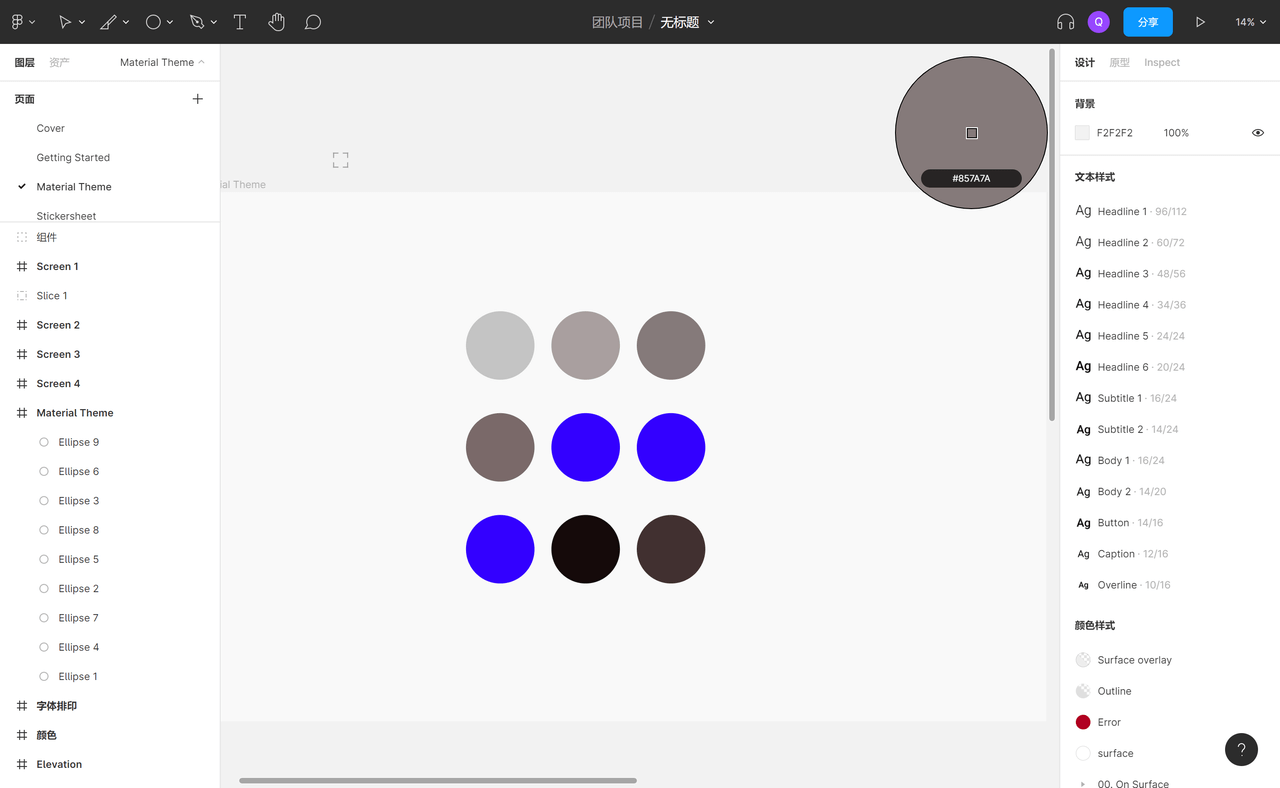Expand the 00. On Surface color group
The height and width of the screenshot is (788, 1280).
point(1083,784)
